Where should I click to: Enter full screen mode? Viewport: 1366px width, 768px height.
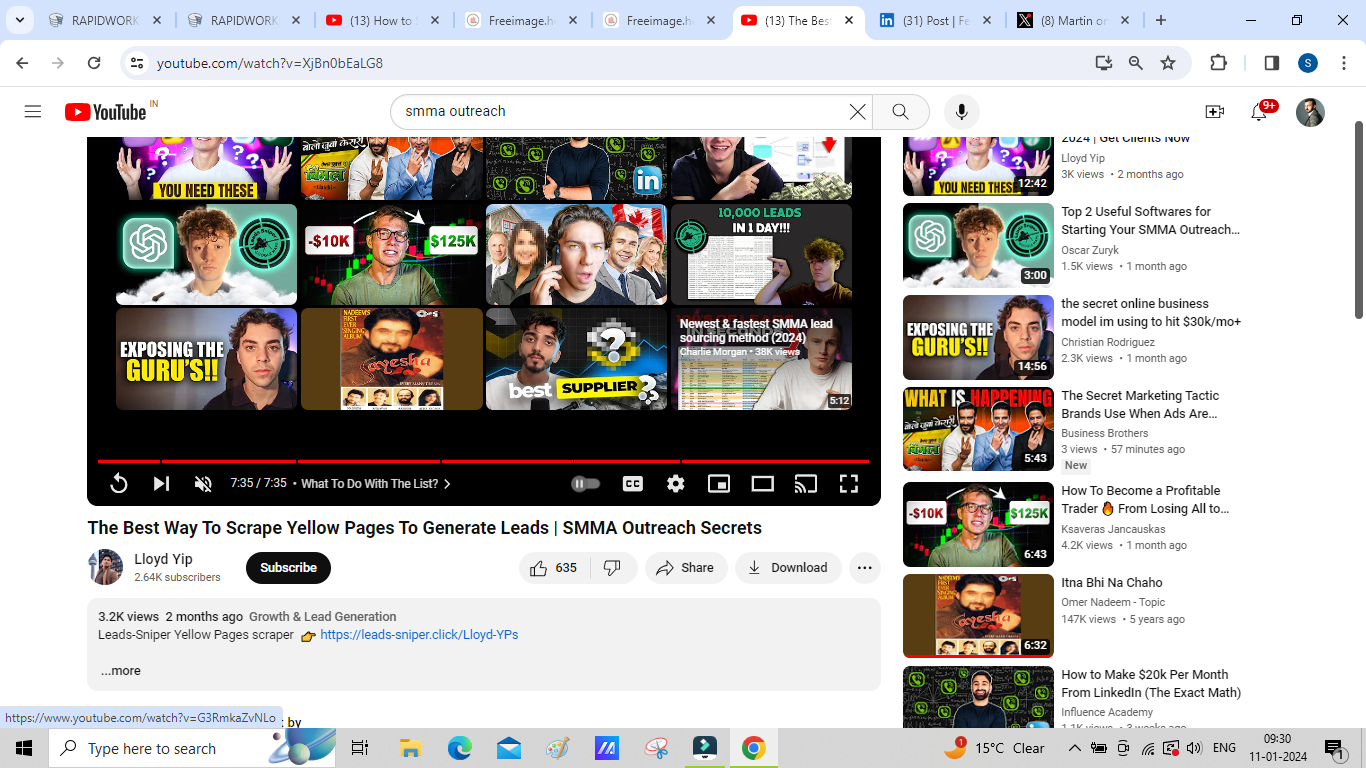(849, 484)
